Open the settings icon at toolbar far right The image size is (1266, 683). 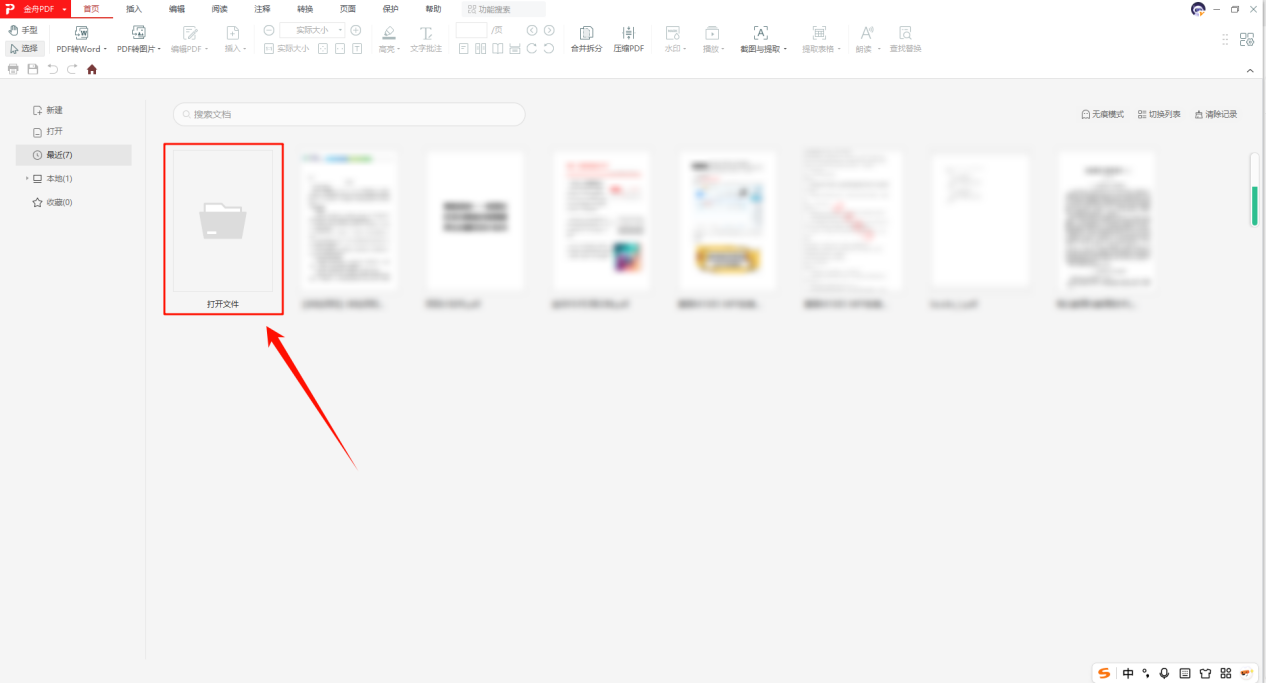(x=1246, y=40)
